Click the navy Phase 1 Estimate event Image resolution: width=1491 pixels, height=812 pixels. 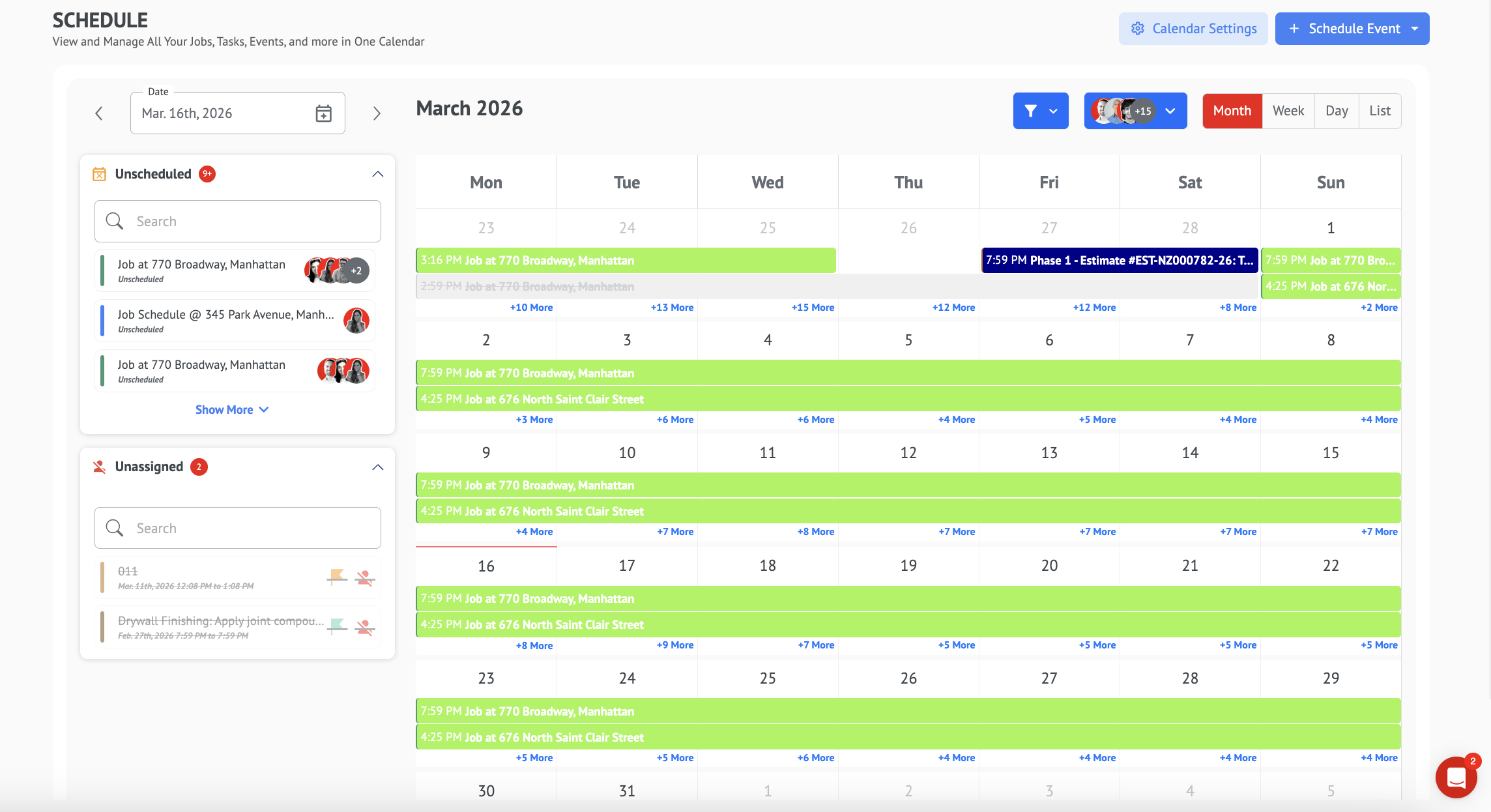pos(1119,260)
